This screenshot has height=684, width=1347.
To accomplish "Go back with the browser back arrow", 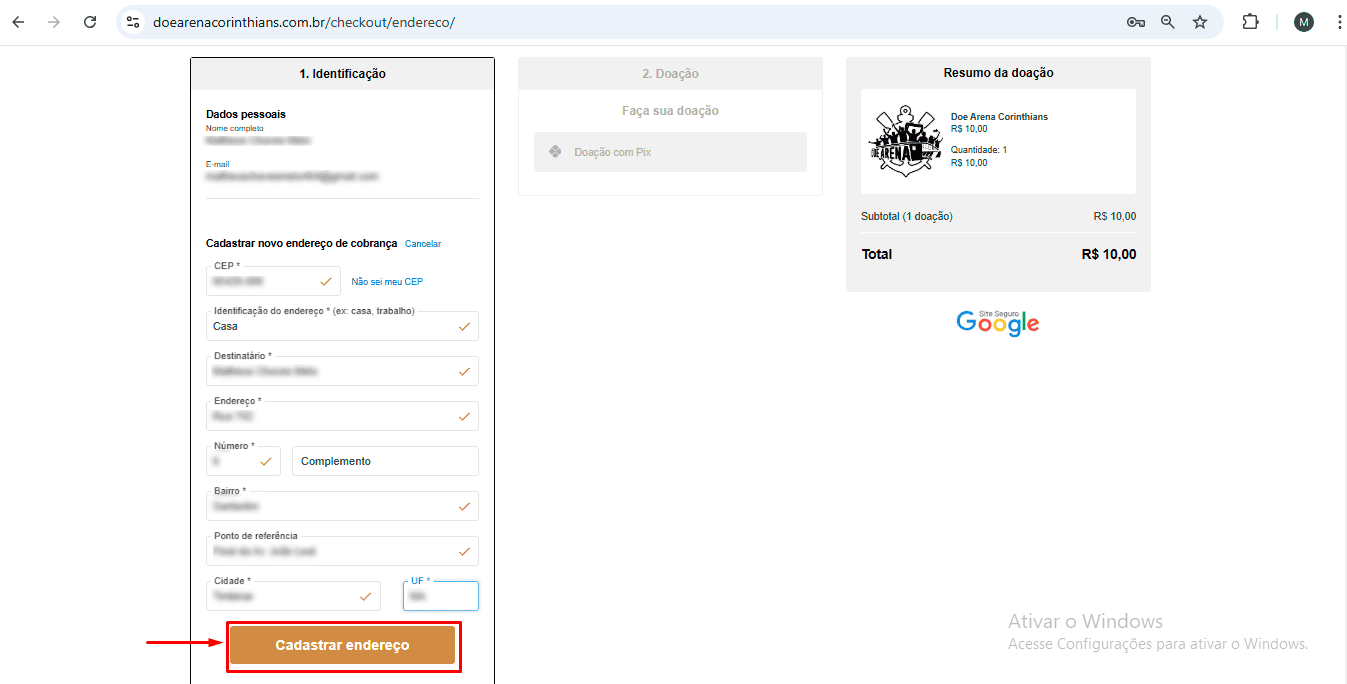I will click(18, 22).
